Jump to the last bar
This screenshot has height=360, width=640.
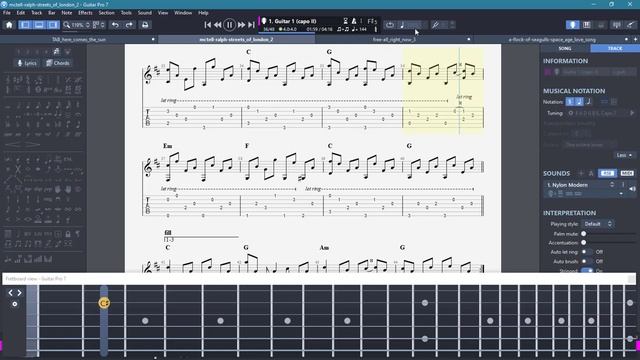tap(251, 25)
